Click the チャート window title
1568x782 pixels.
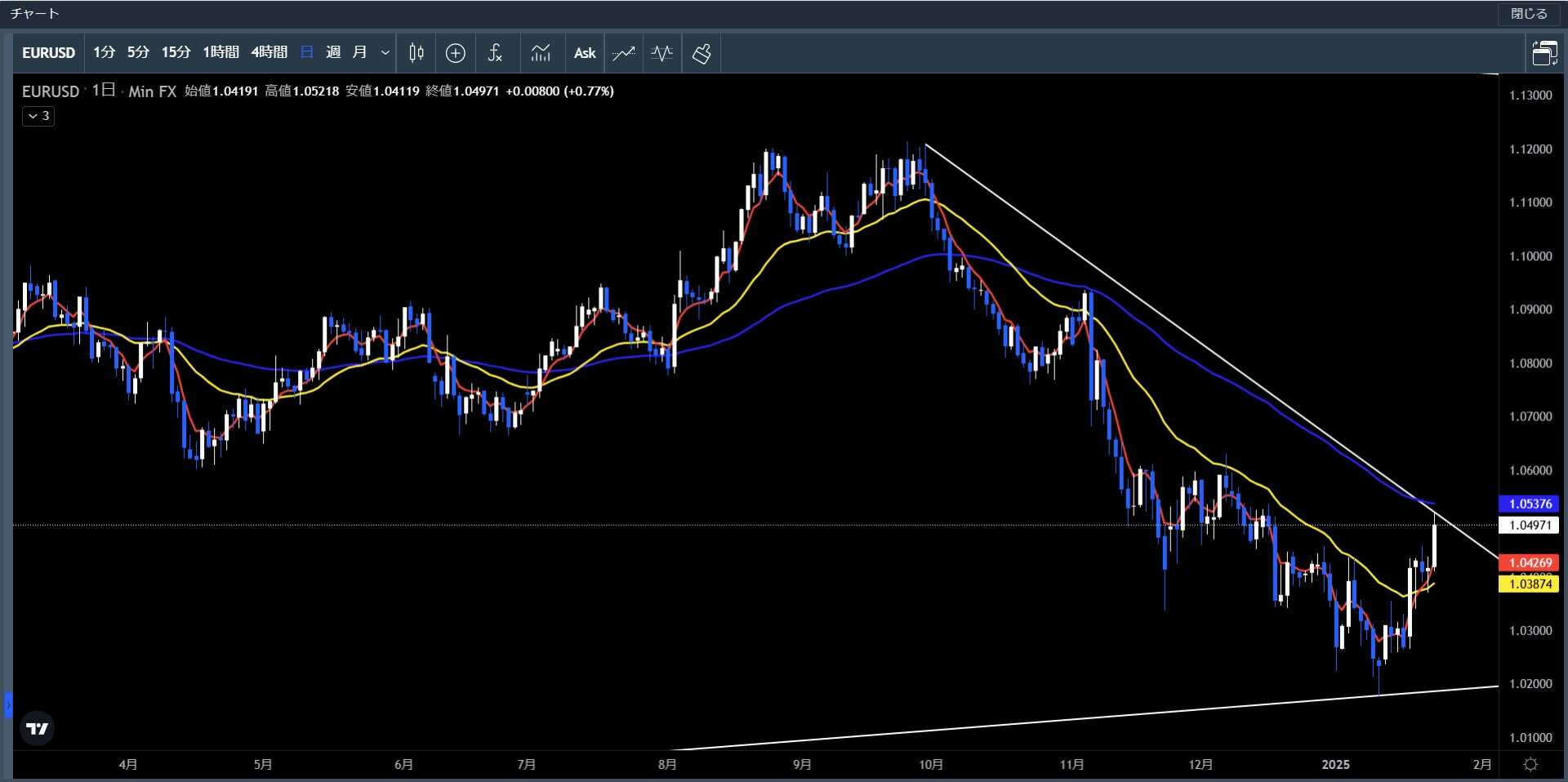[x=35, y=14]
